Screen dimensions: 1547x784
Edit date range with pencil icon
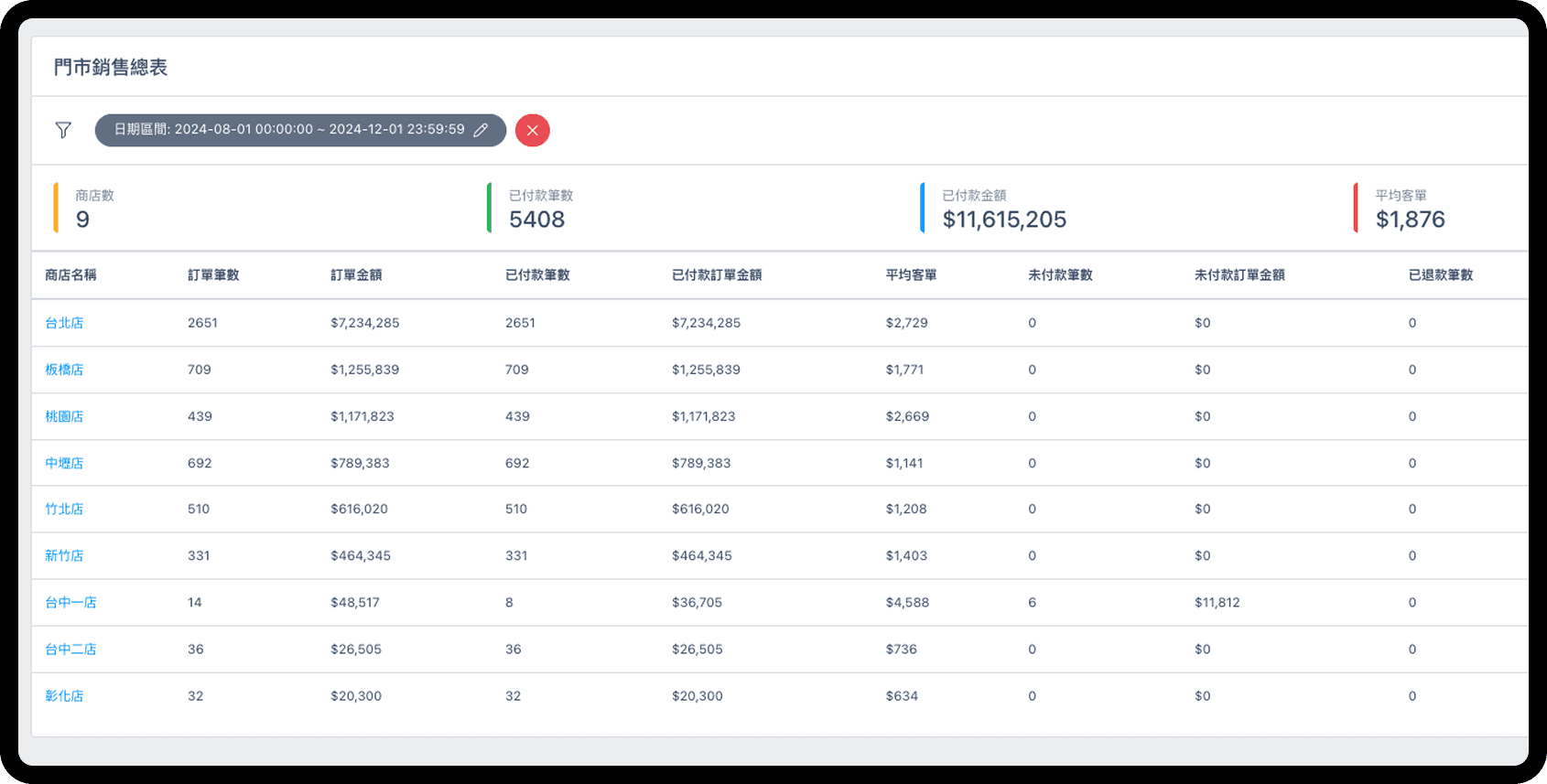(481, 130)
